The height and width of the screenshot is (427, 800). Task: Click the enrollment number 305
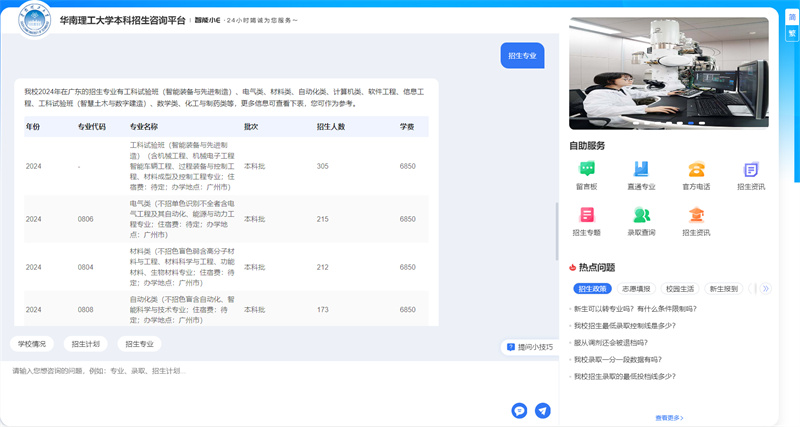(x=322, y=166)
